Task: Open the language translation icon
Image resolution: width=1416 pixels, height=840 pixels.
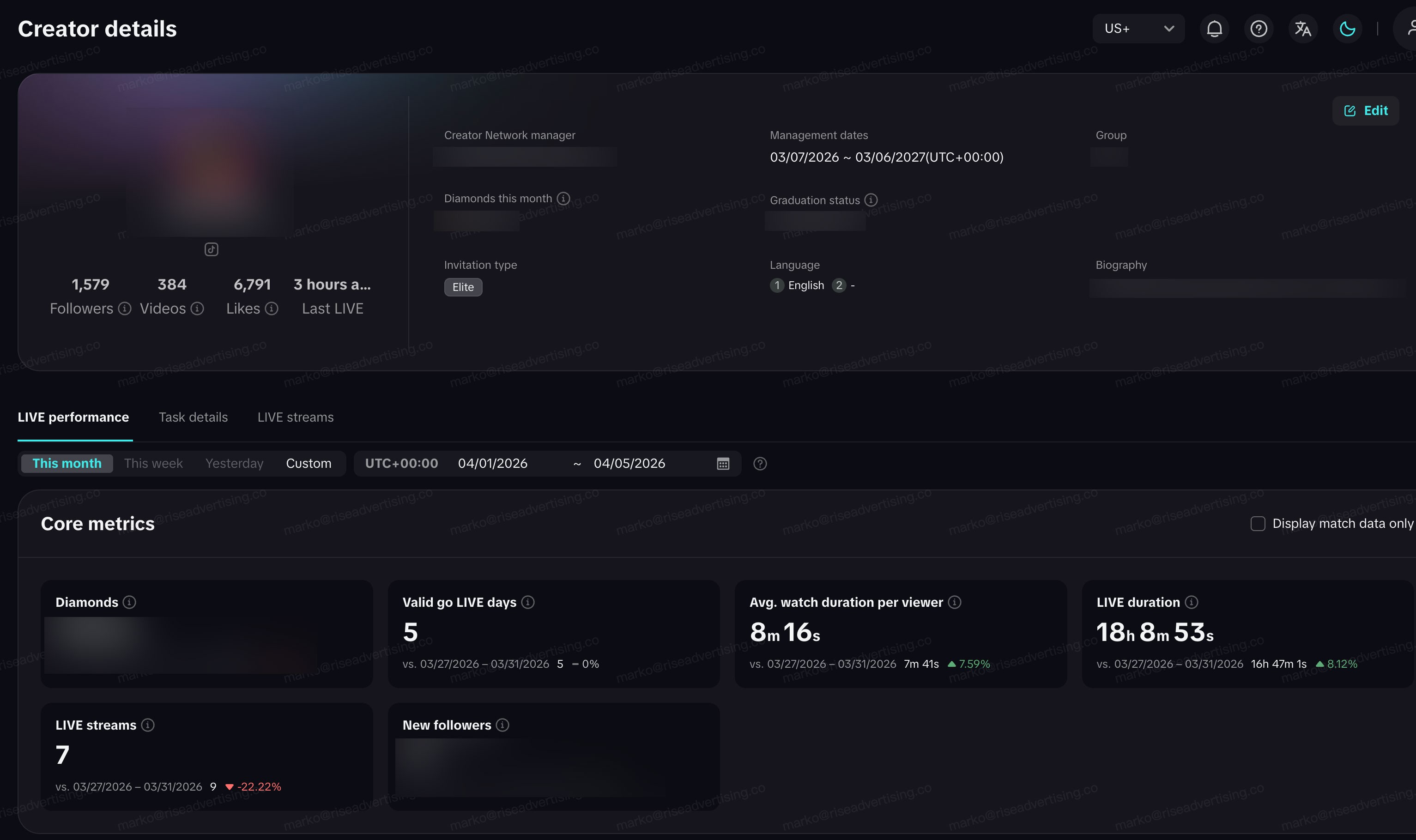Action: click(1303, 29)
